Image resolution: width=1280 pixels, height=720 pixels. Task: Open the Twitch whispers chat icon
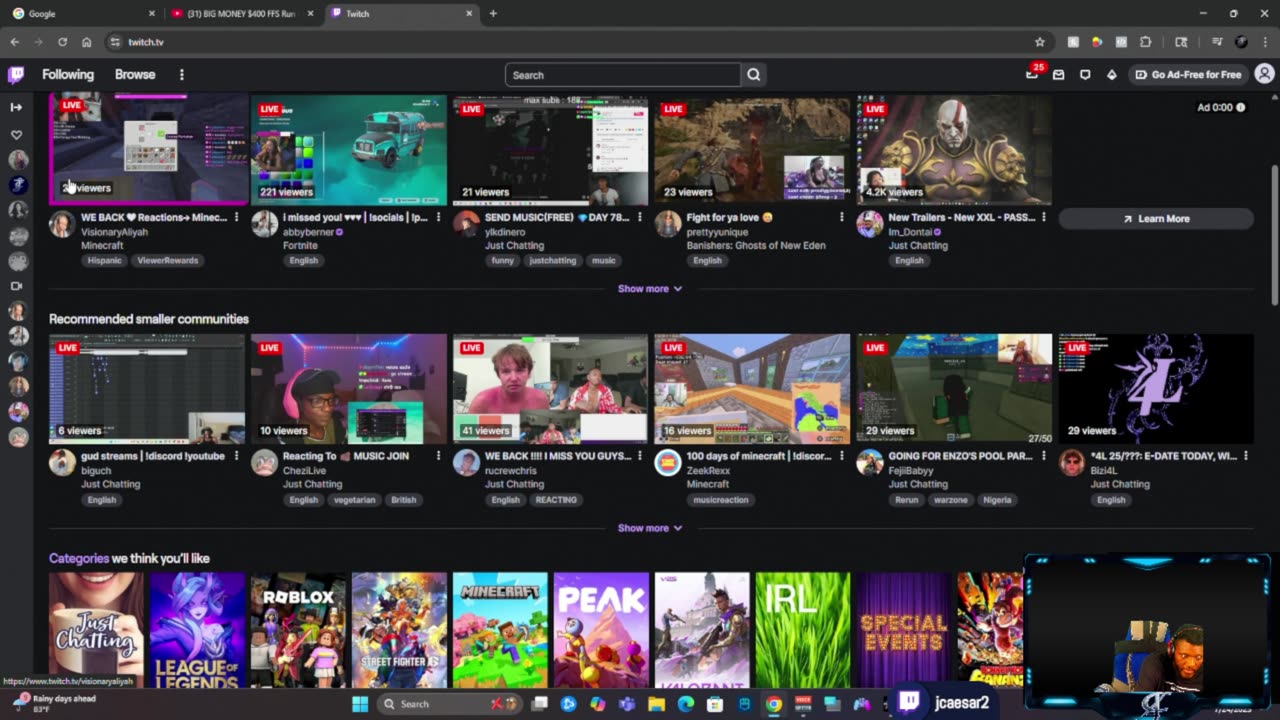click(1085, 75)
